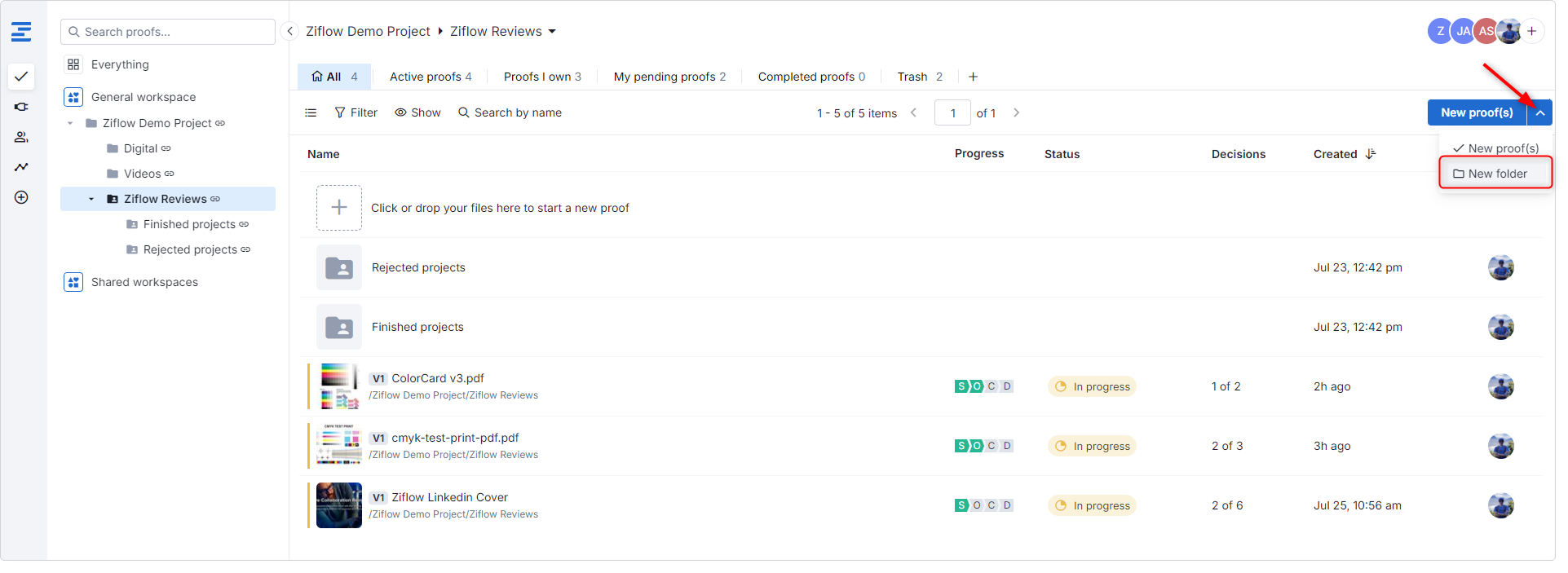Click the stage progress indicator for cmyk-test-print-pdf.pdf

coord(984,446)
